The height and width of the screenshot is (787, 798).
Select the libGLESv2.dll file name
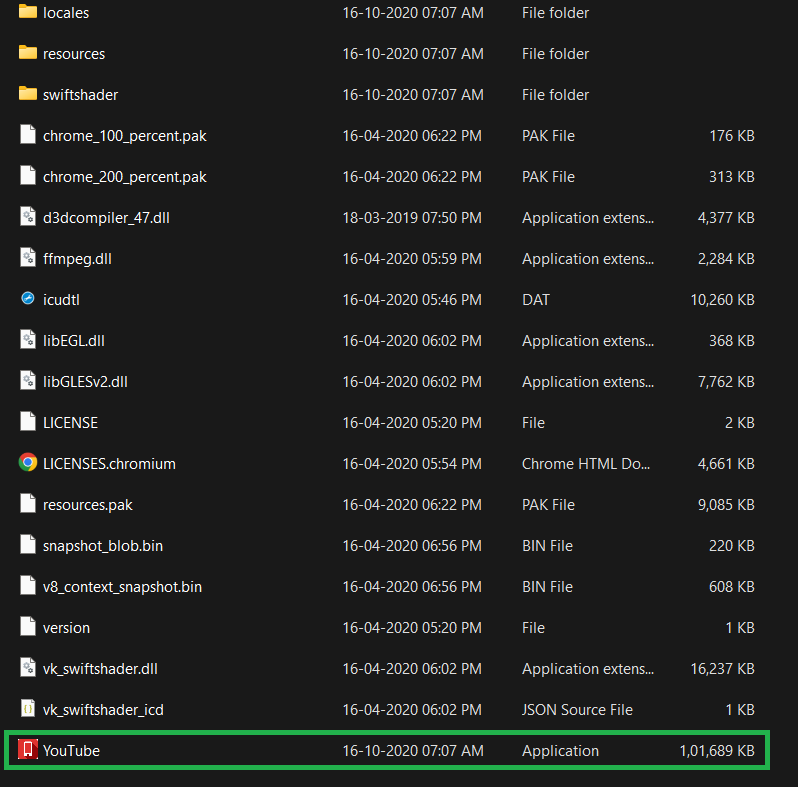86,382
